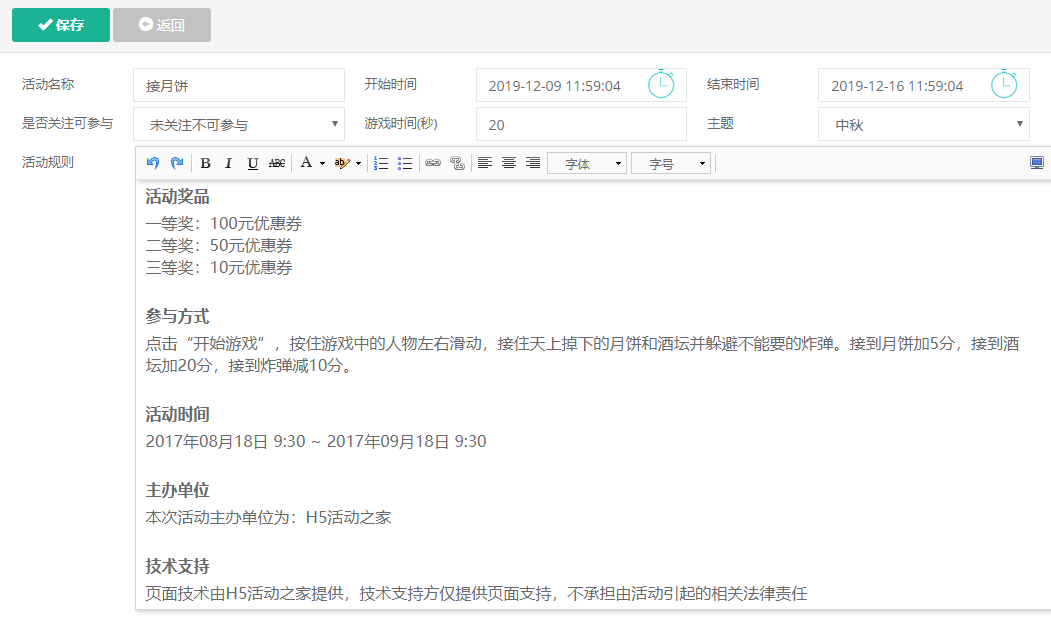Center-align the text
This screenshot has height=619, width=1051.
[x=509, y=163]
